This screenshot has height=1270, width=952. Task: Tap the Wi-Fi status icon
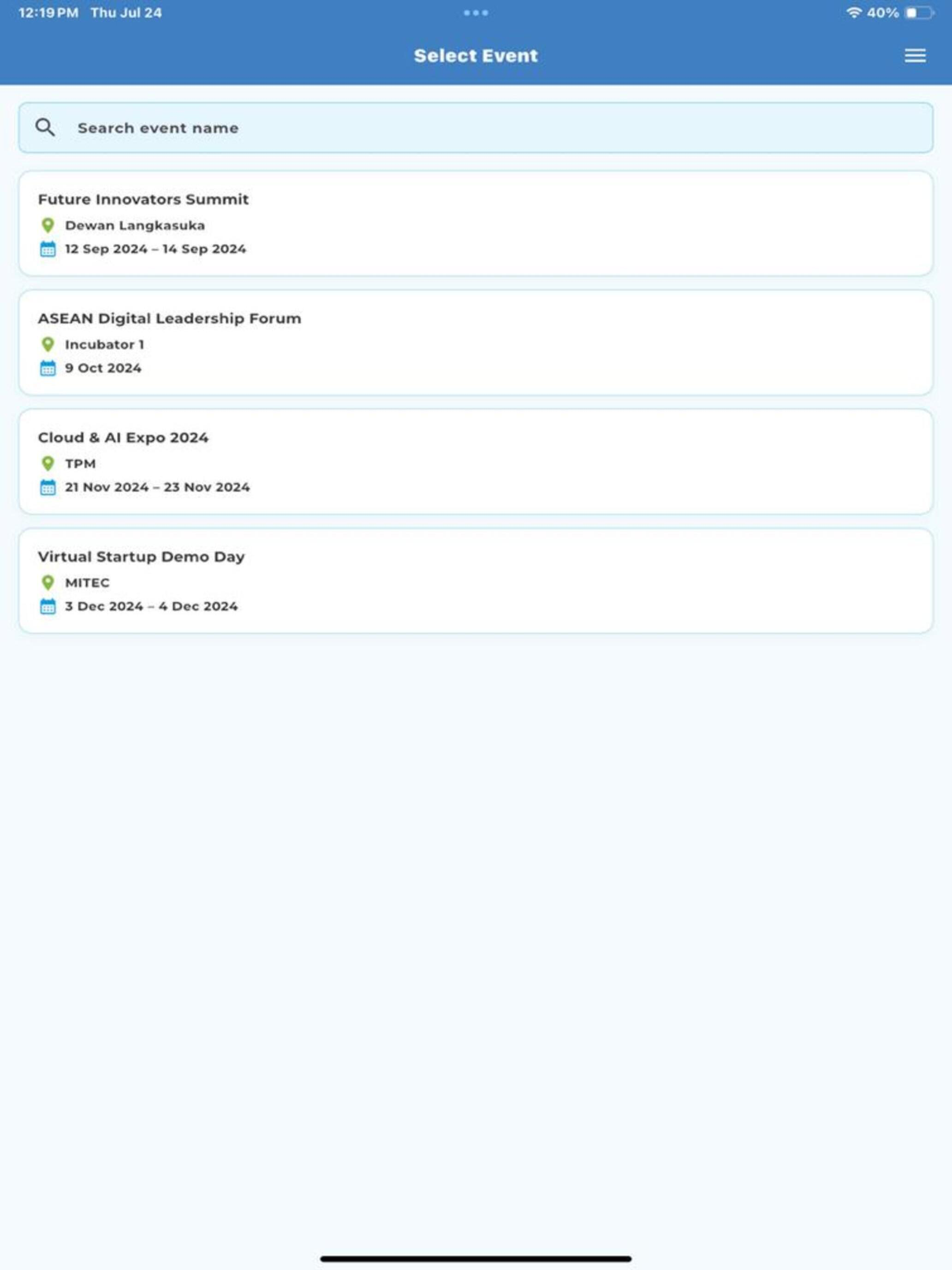(854, 12)
